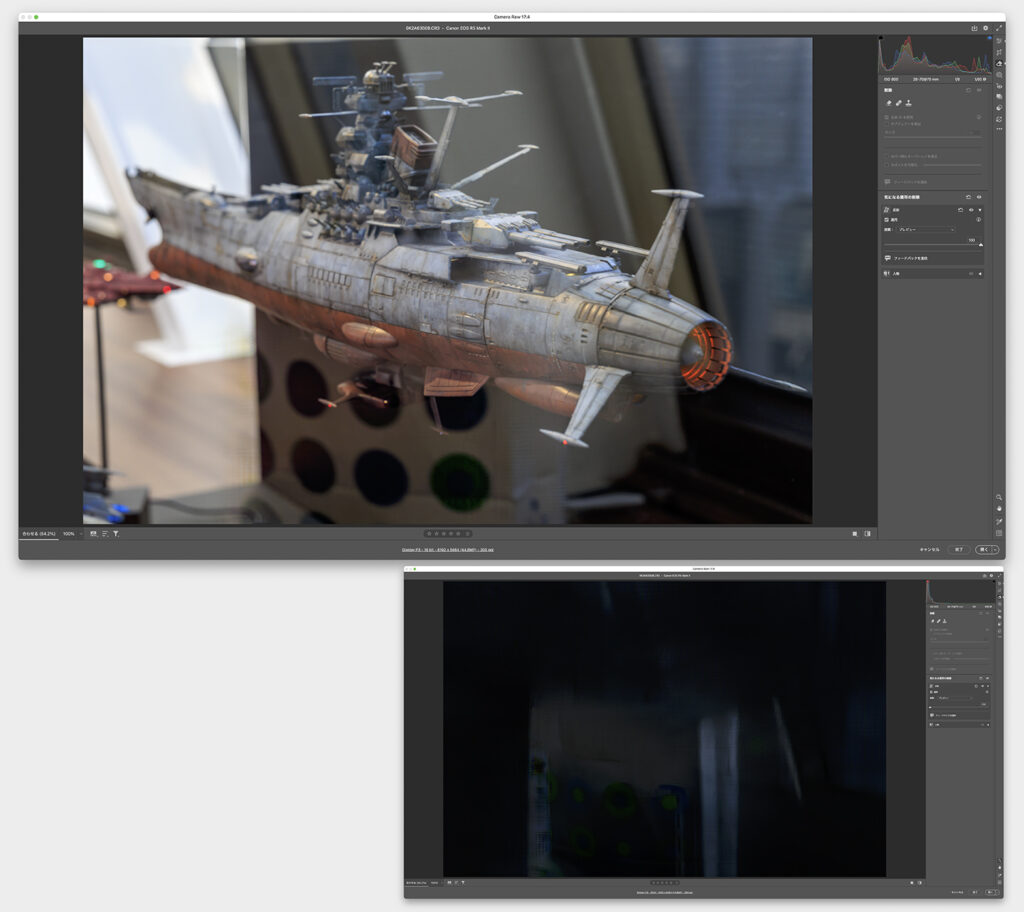The width and height of the screenshot is (1024, 912).
Task: Click the キャンセル cancel button
Action: [x=929, y=549]
